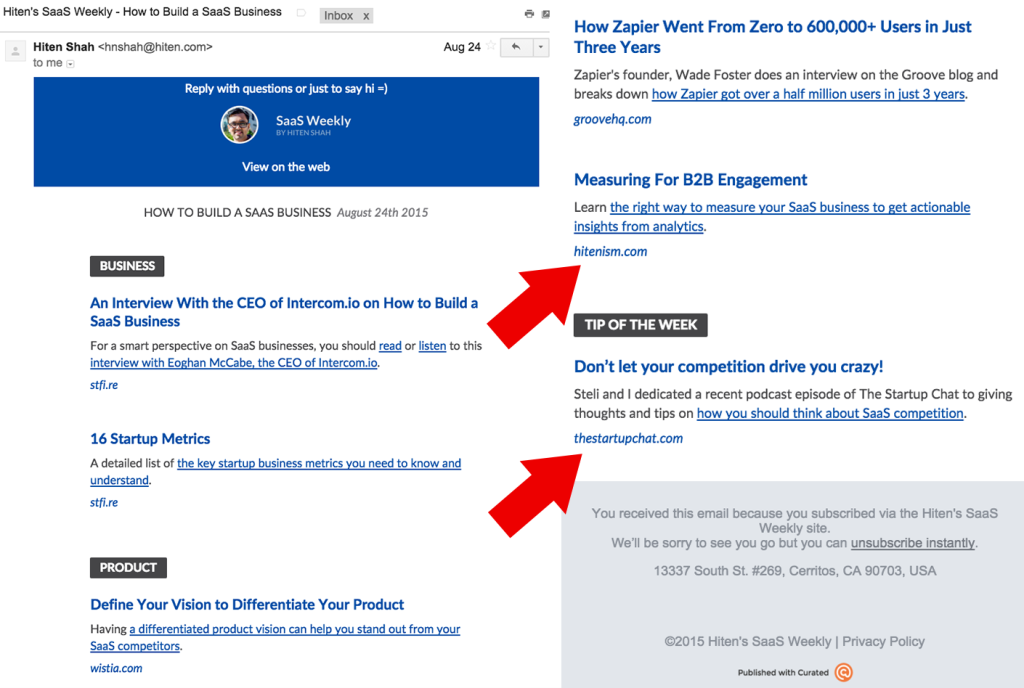Open the Zapier Zero to 600,000+ Users headline
Image resolution: width=1024 pixels, height=688 pixels.
[x=773, y=37]
